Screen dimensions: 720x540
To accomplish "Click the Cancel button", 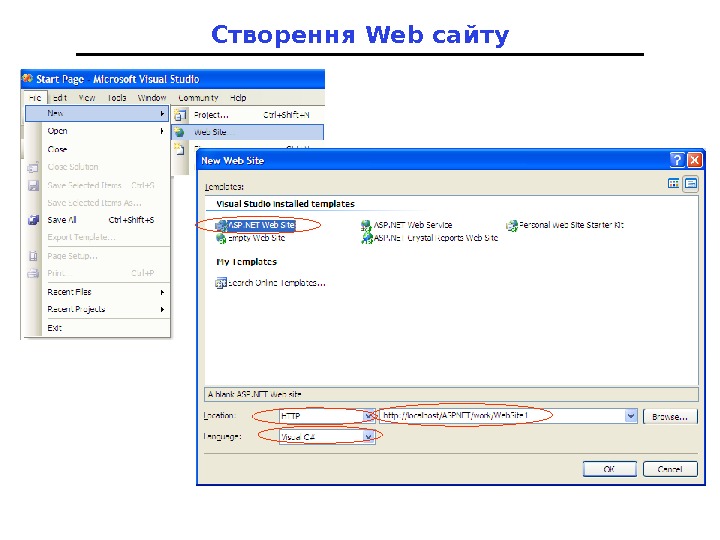I will [x=670, y=469].
